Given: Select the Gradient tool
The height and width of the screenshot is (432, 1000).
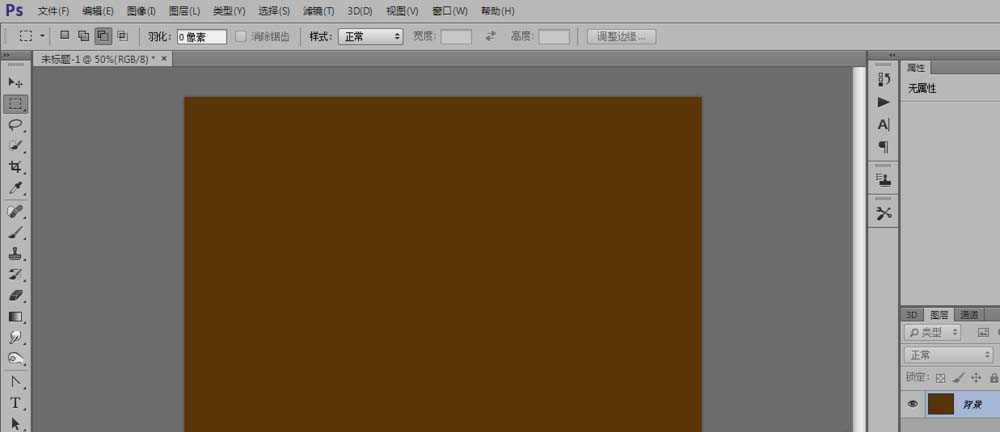Looking at the screenshot, I should 16,316.
